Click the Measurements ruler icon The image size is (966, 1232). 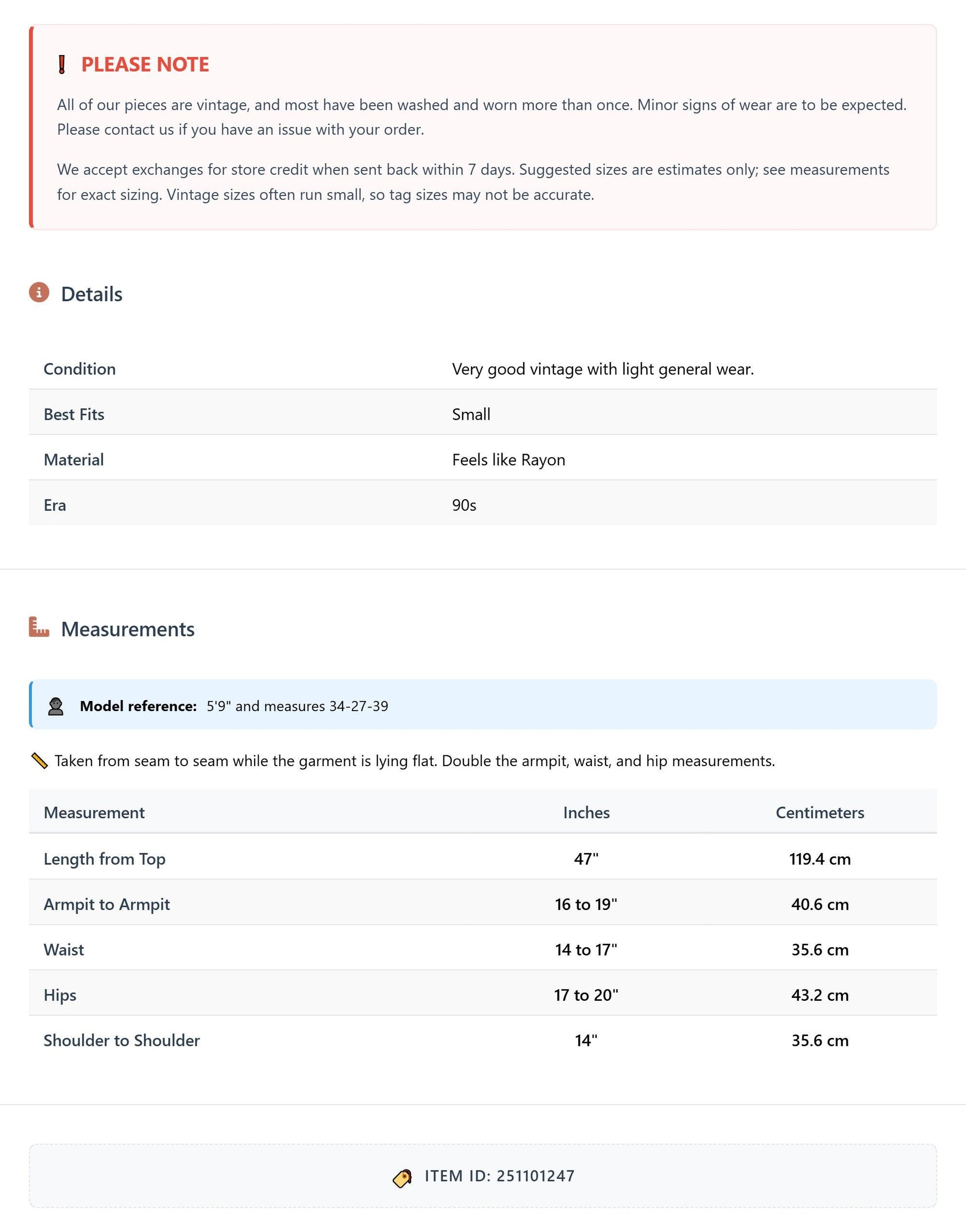tap(39, 627)
